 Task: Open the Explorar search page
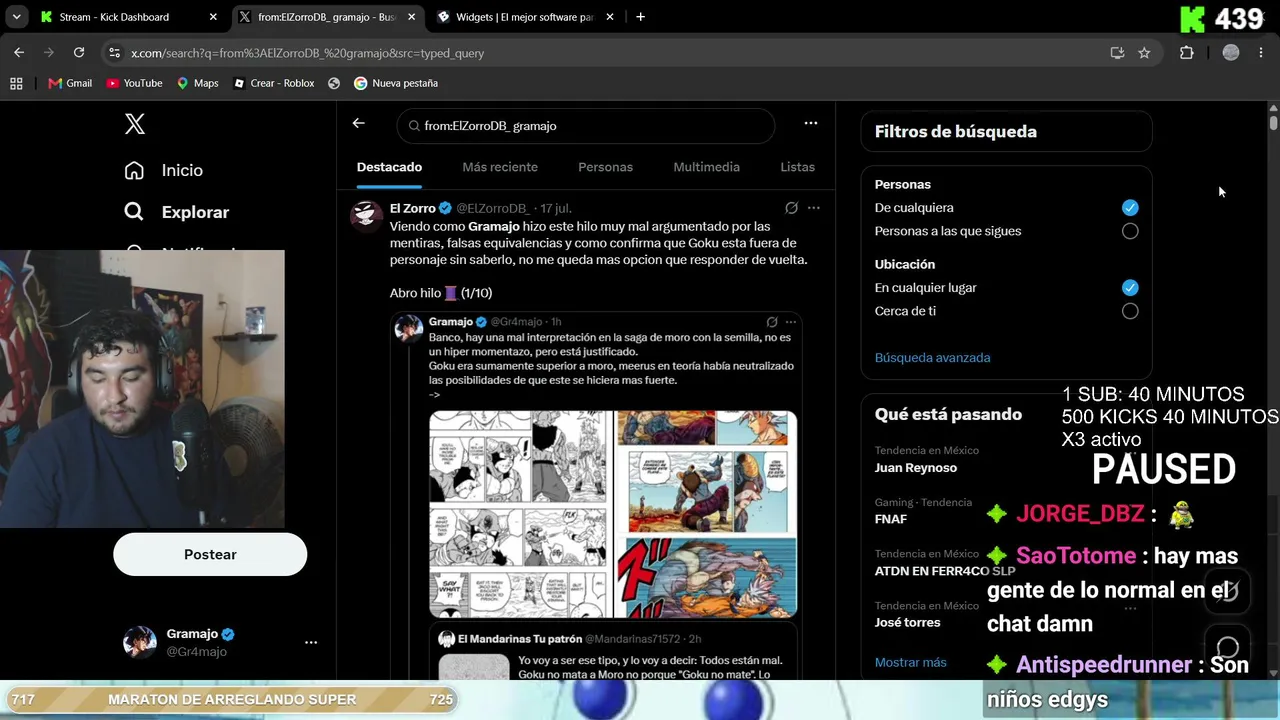[x=176, y=212]
